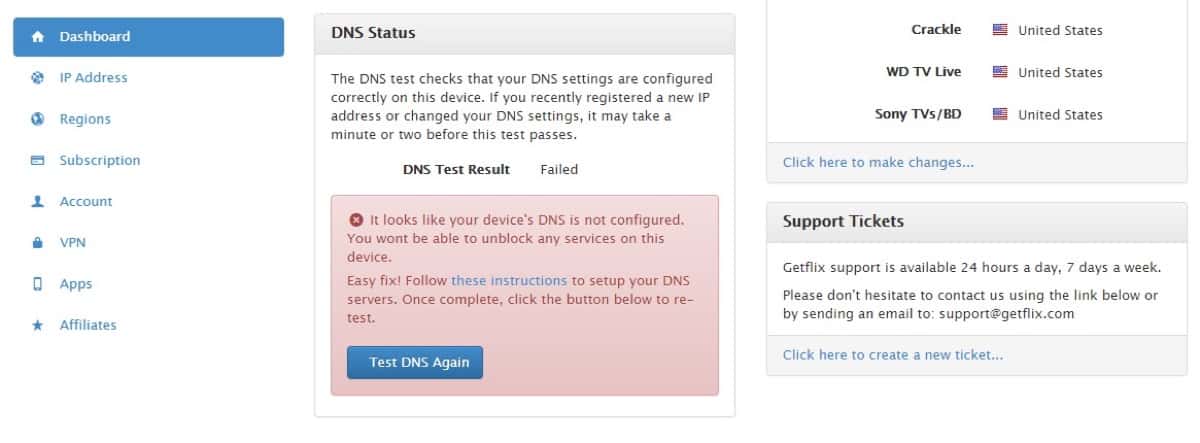Viewport: 1200px width, 443px height.
Task: Click the Regions globe icon
Action: [38, 119]
